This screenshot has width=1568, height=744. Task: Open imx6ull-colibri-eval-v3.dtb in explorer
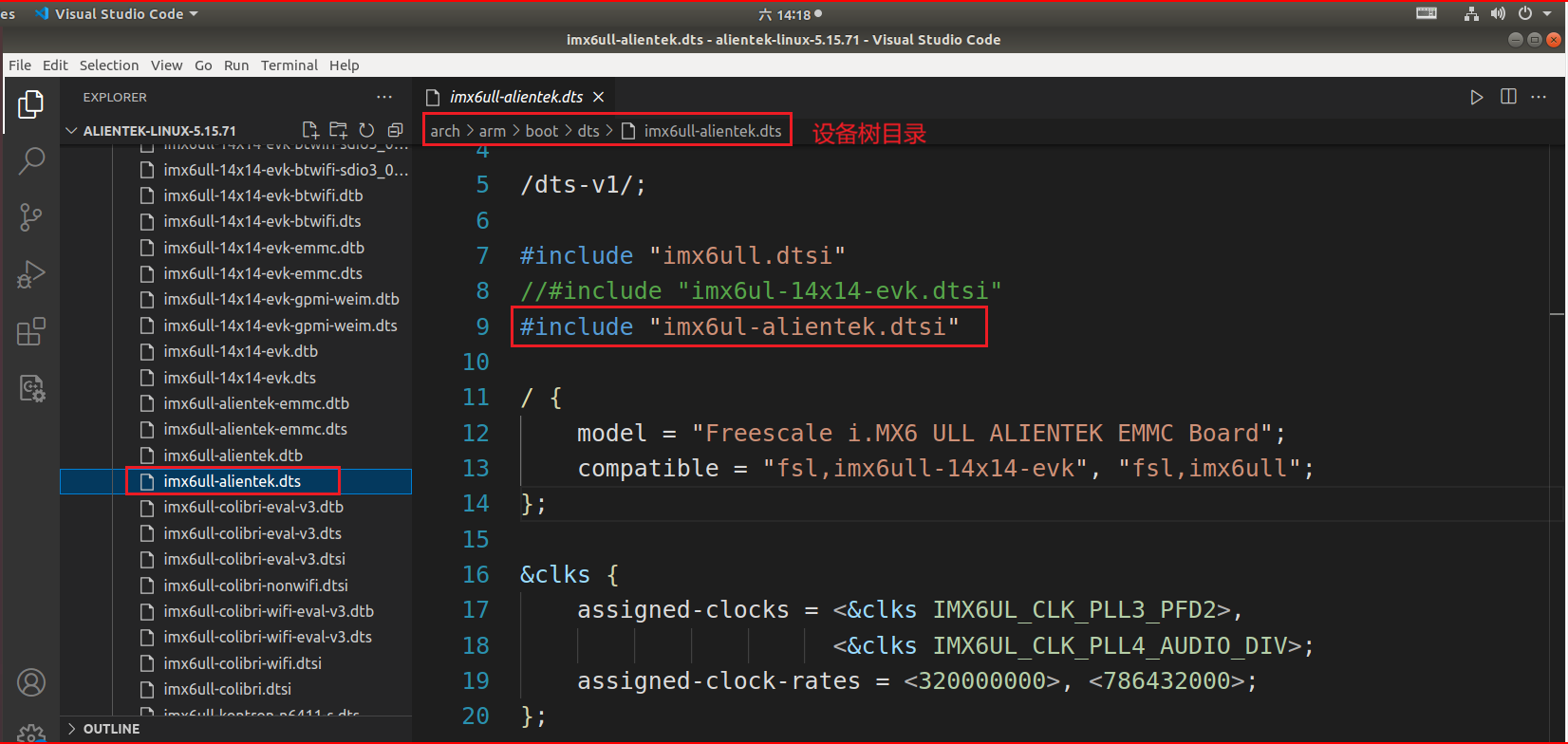[x=253, y=507]
